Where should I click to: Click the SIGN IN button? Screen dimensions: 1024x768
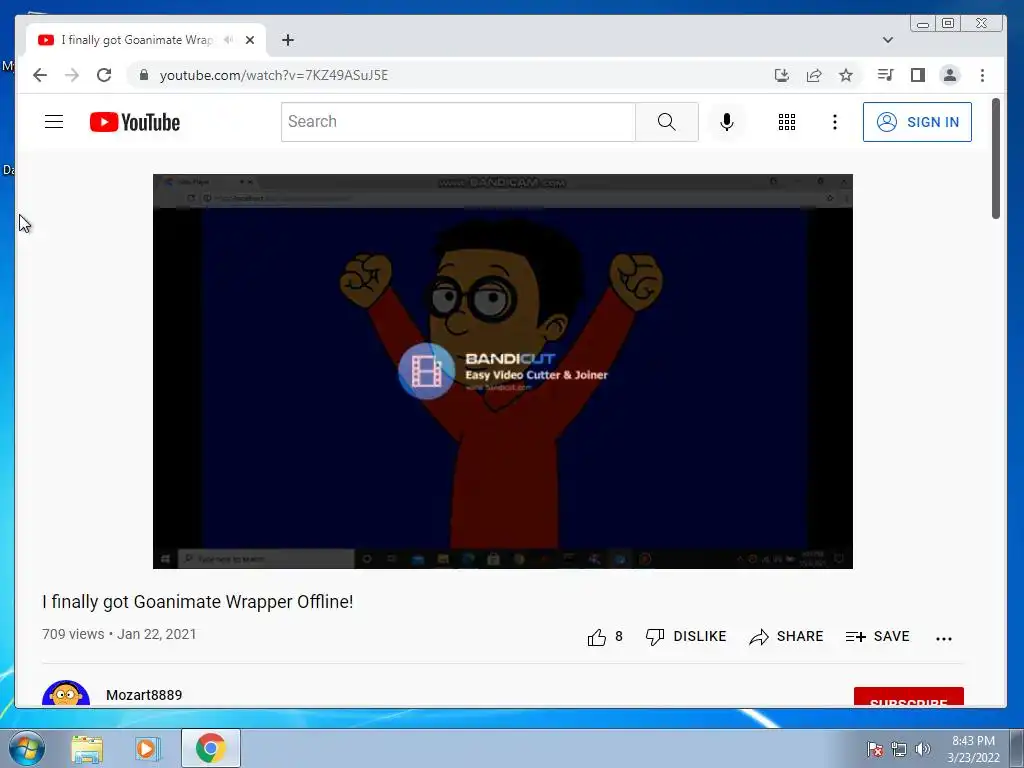tap(917, 122)
